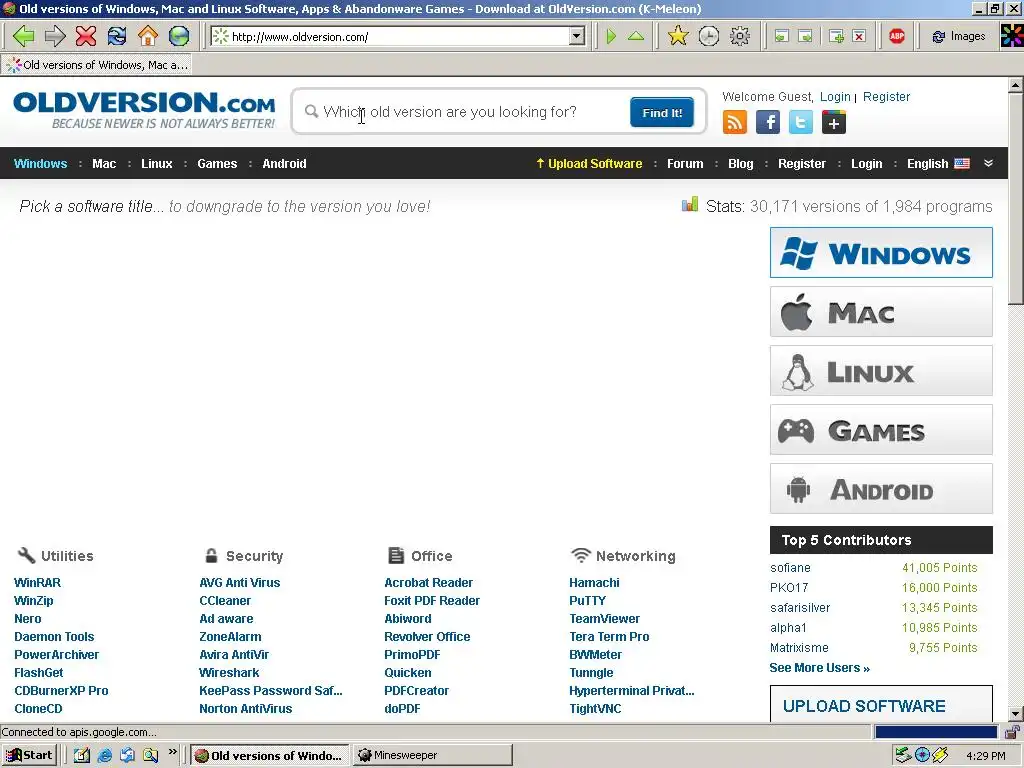Click the green Go arrow button
This screenshot has height=768, width=1024.
point(611,36)
